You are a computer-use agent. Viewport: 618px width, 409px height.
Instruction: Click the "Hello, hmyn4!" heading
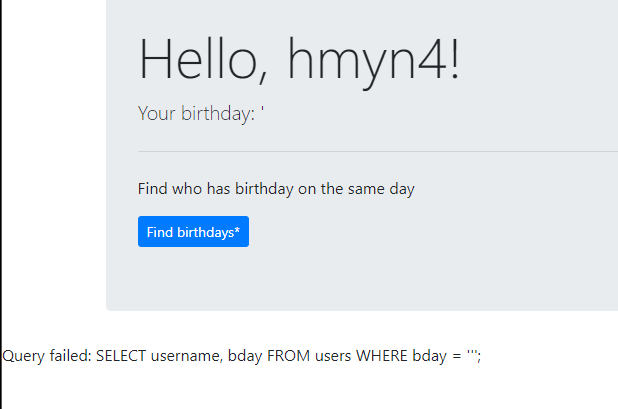click(299, 59)
